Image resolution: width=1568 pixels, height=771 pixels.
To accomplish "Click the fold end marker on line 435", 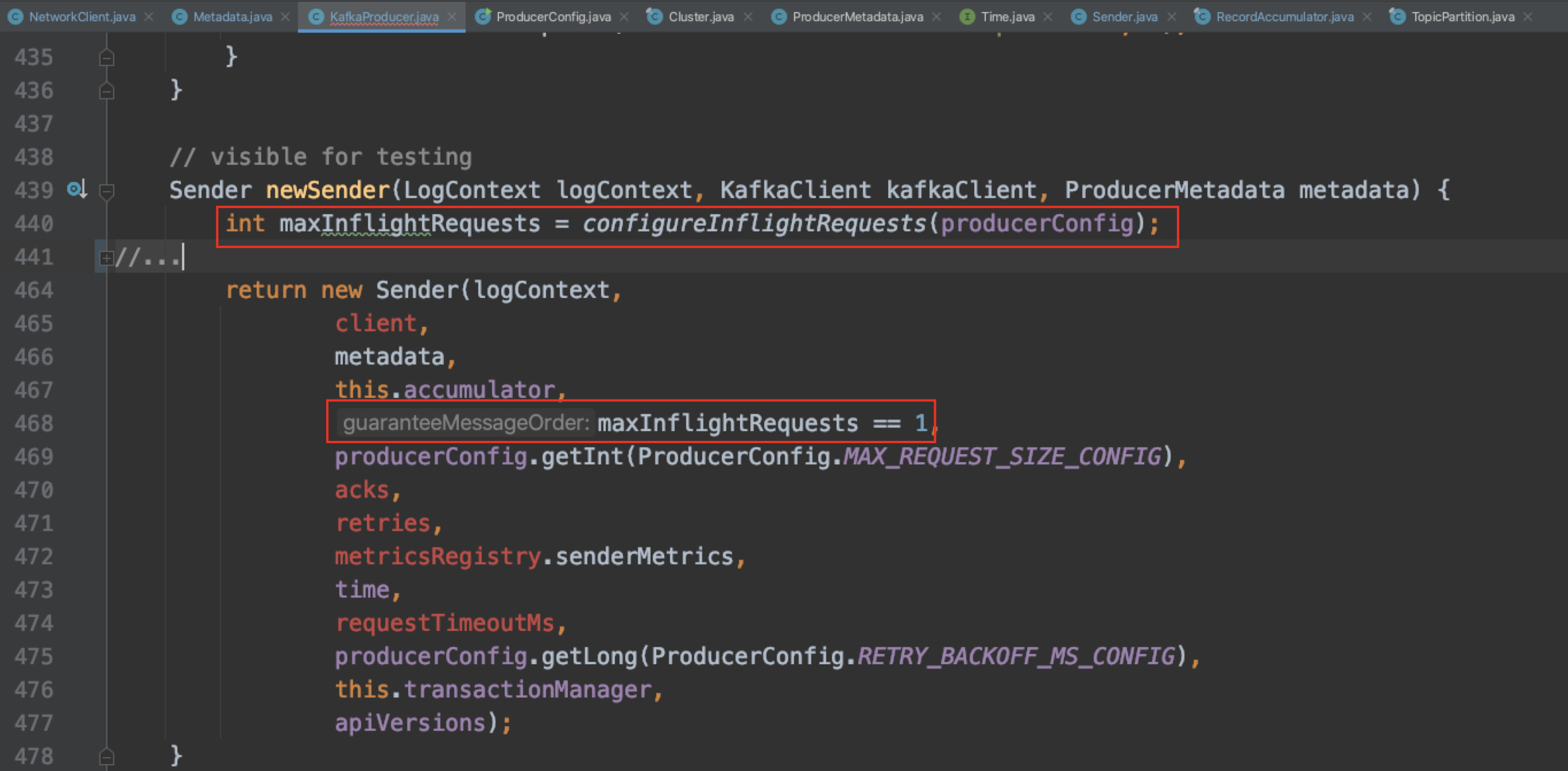I will (x=107, y=58).
